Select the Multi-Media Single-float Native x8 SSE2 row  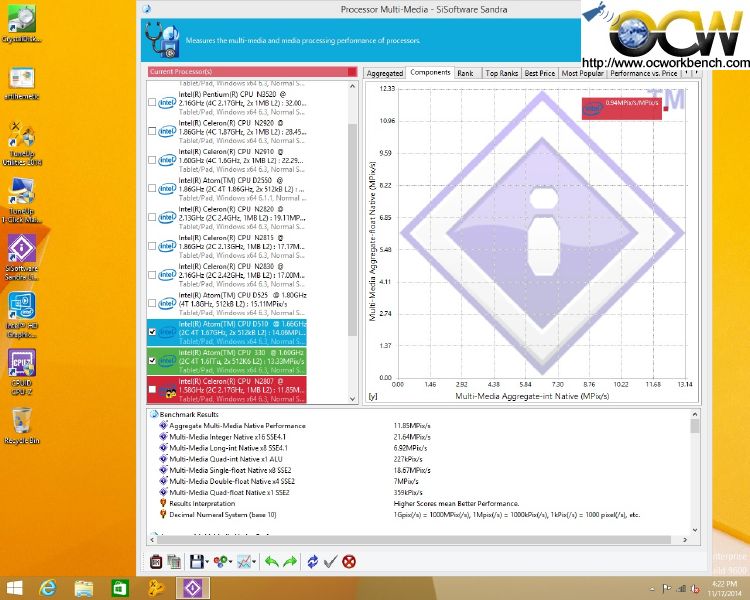230,470
